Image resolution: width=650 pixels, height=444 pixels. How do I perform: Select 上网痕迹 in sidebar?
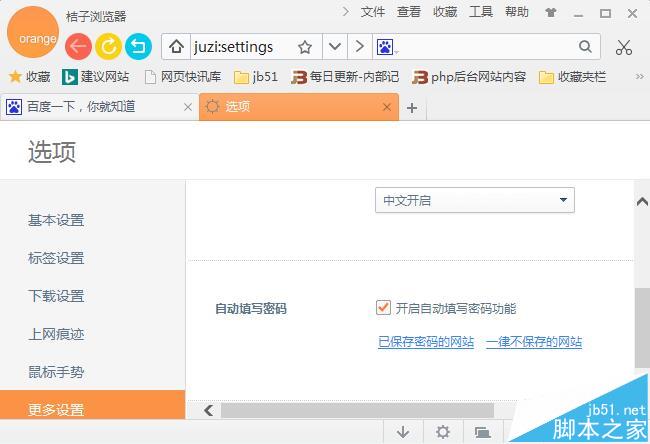[56, 334]
